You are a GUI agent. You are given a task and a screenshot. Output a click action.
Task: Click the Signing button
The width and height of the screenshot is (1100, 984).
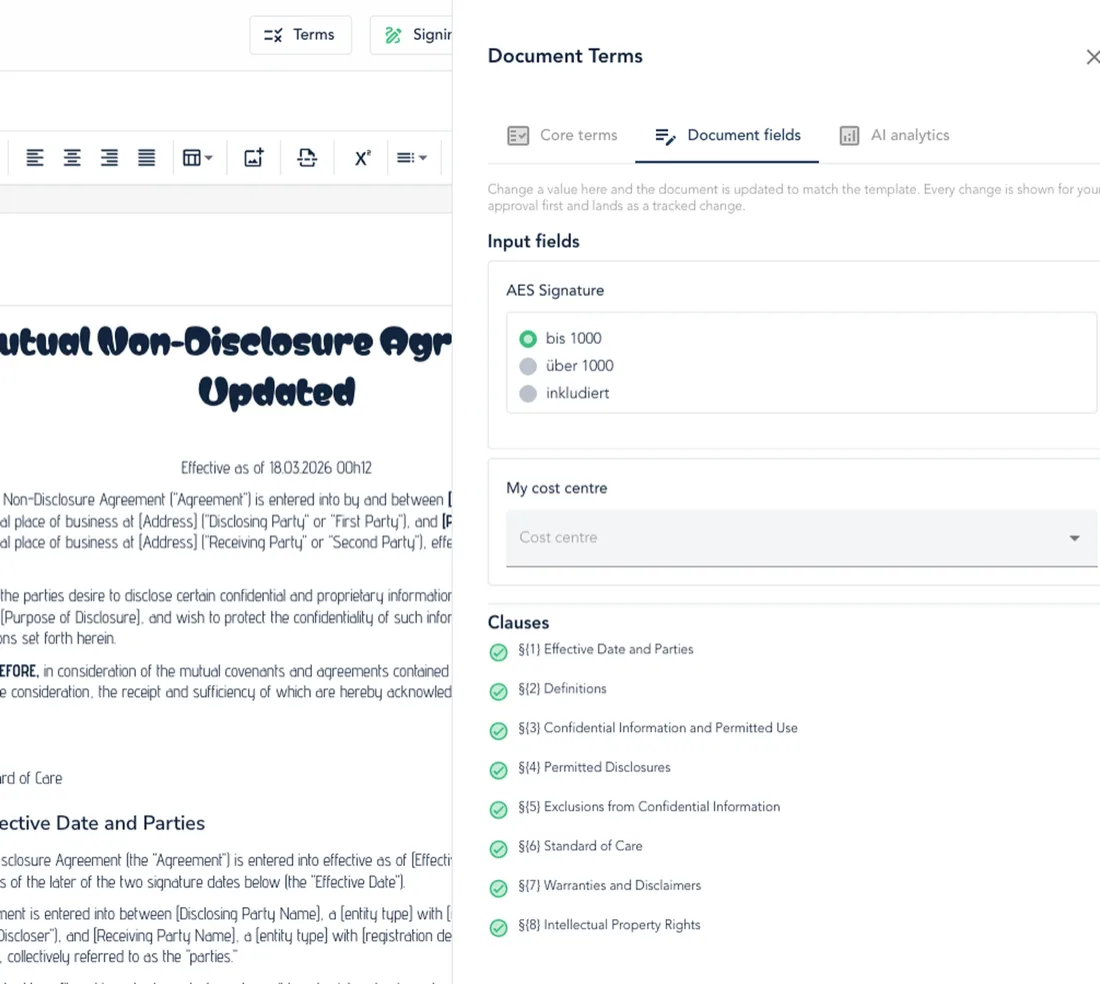click(x=412, y=34)
